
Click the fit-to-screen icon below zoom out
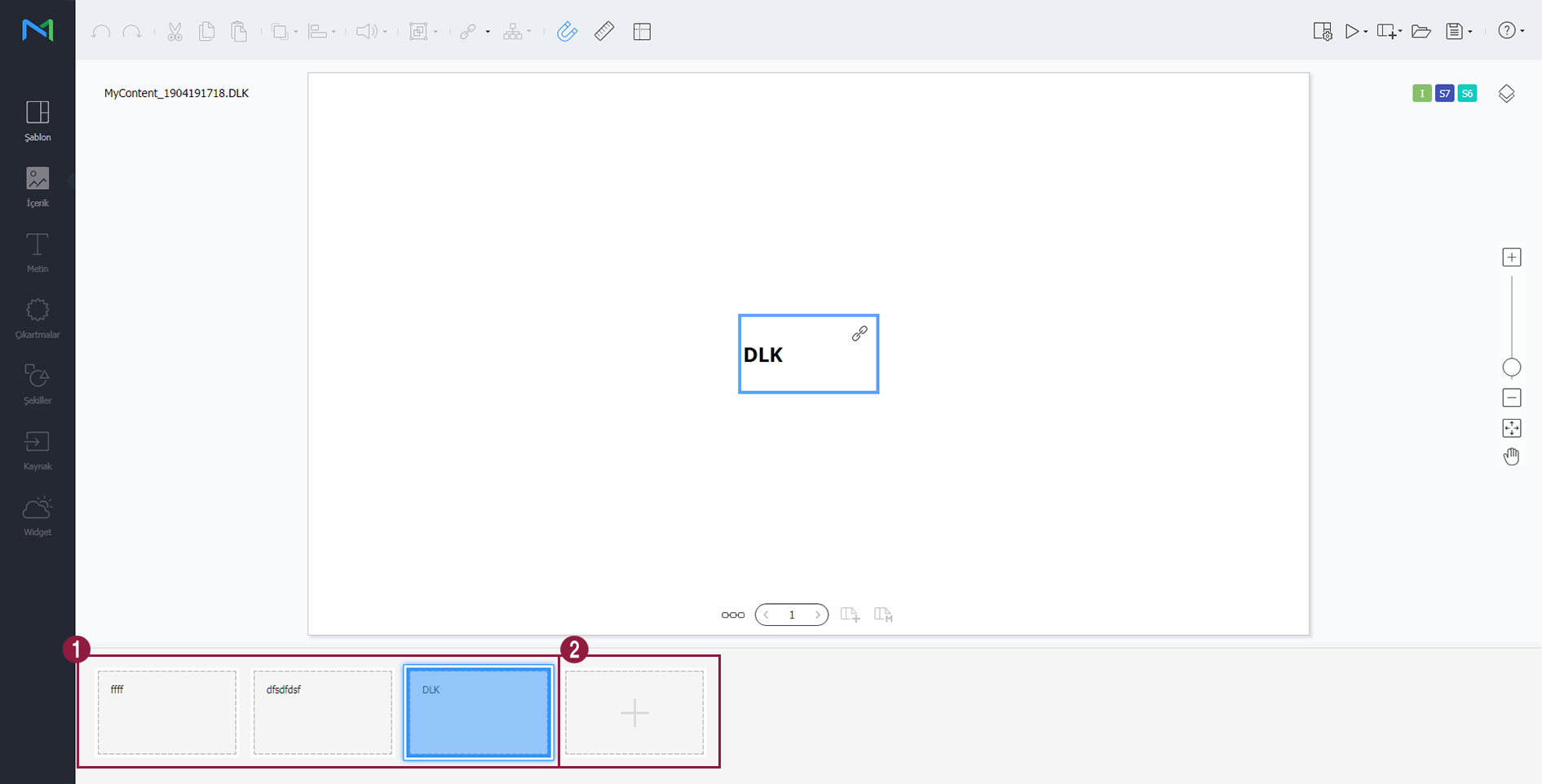coord(1511,428)
